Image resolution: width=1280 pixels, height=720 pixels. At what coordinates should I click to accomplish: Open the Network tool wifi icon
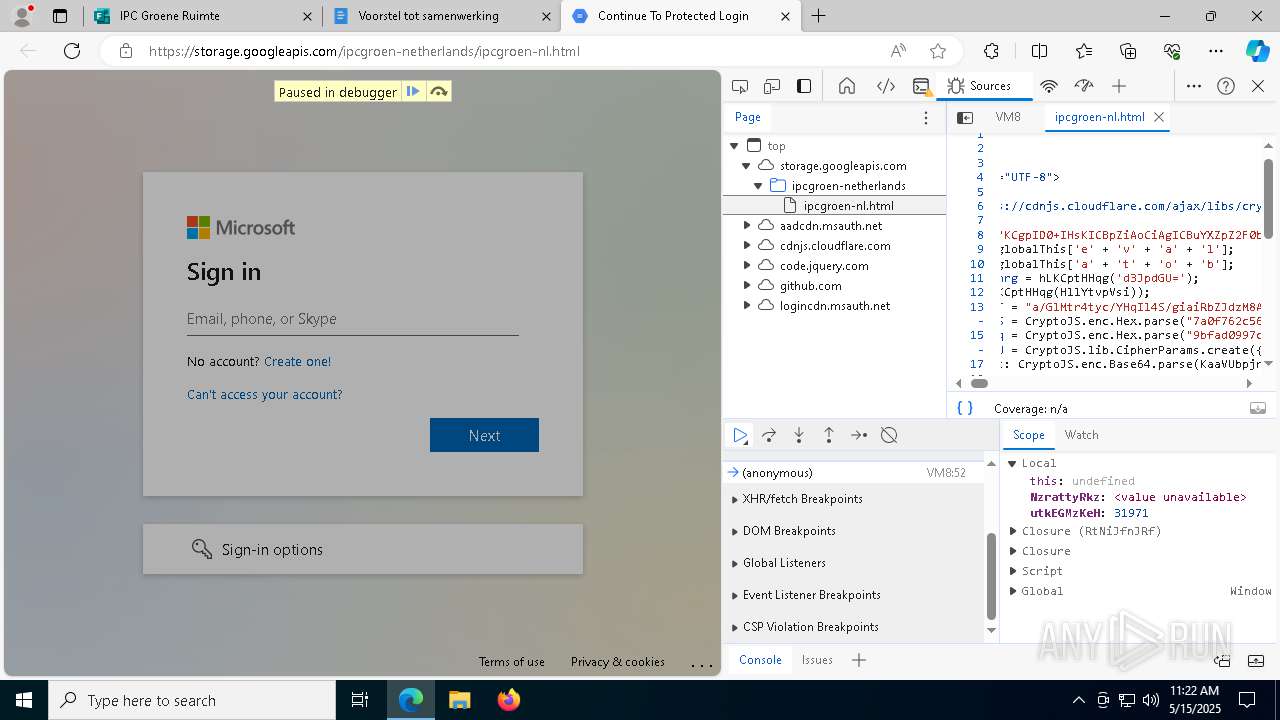[x=1049, y=86]
